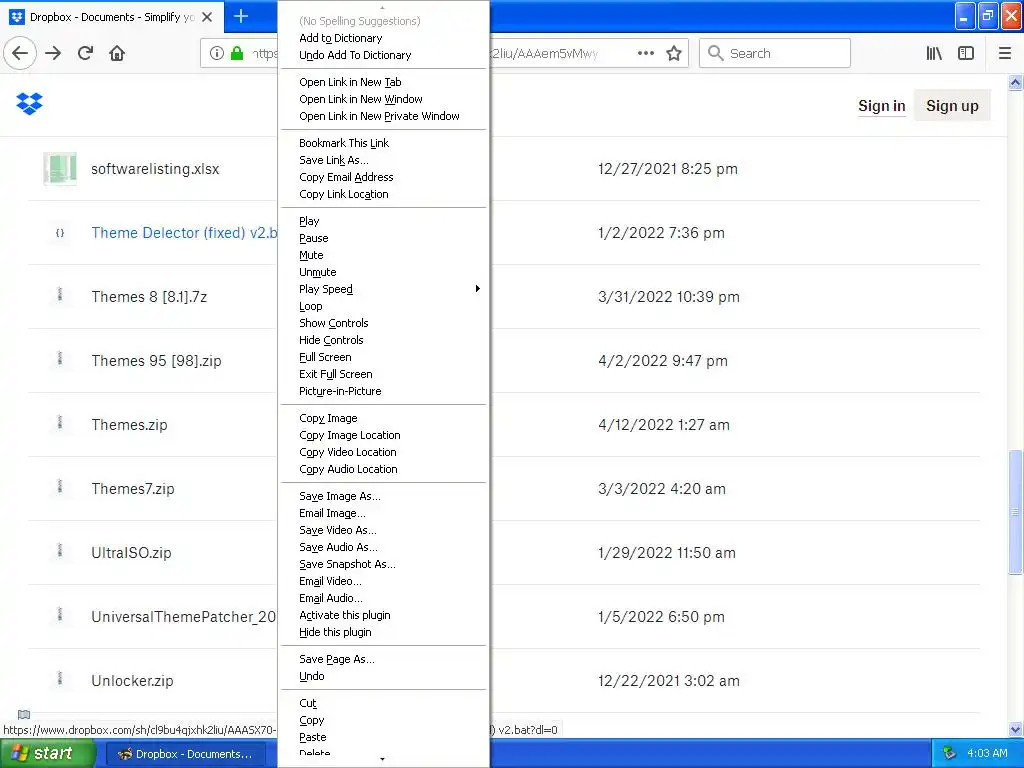This screenshot has width=1024, height=768.
Task: Click the Sign in link
Action: pos(882,106)
